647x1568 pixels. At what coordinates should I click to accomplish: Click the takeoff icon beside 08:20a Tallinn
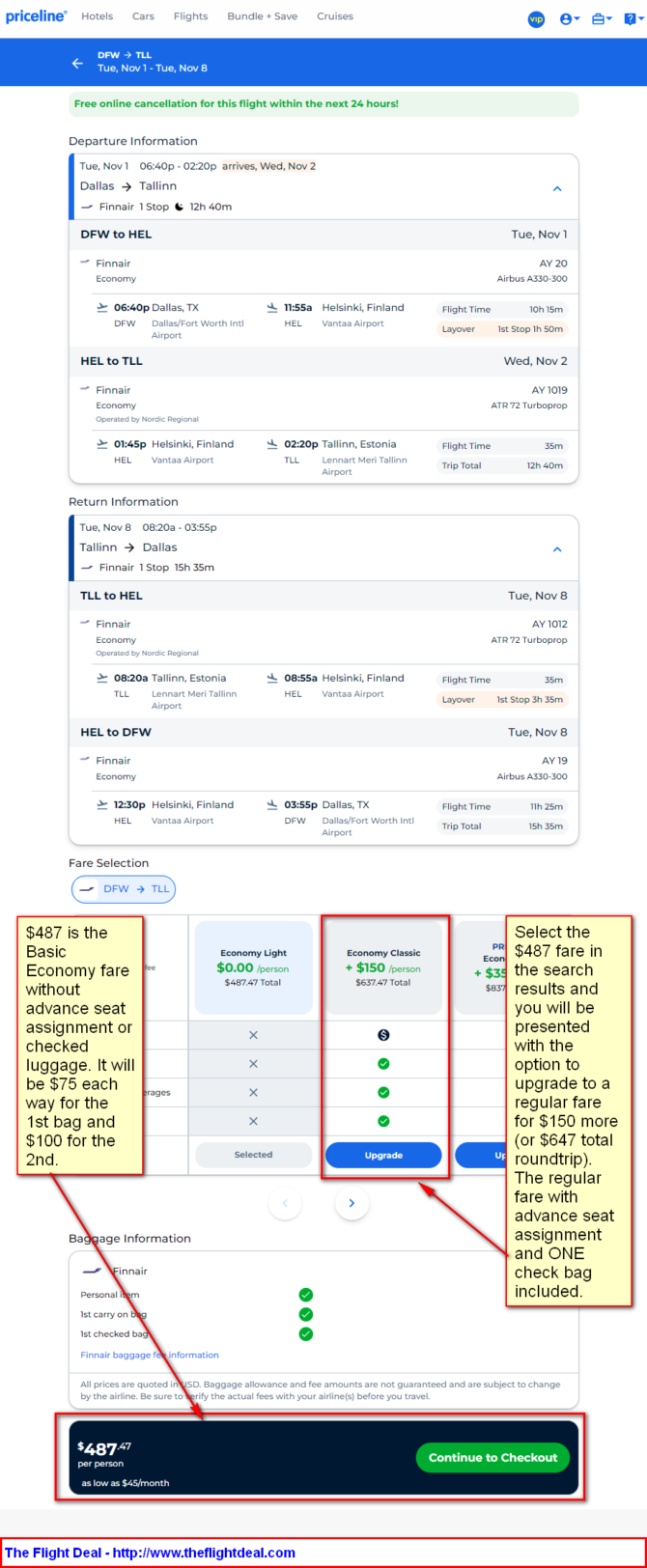pyautogui.click(x=102, y=678)
